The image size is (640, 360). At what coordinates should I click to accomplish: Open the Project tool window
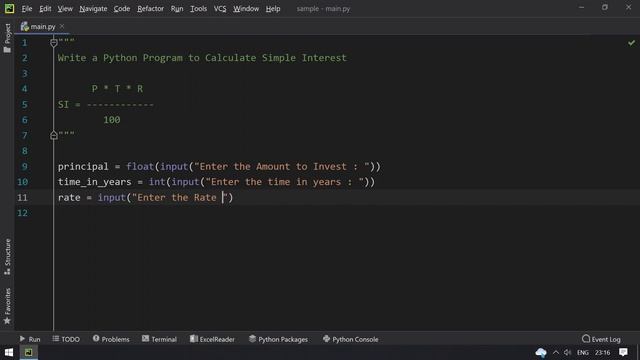[x=7, y=38]
